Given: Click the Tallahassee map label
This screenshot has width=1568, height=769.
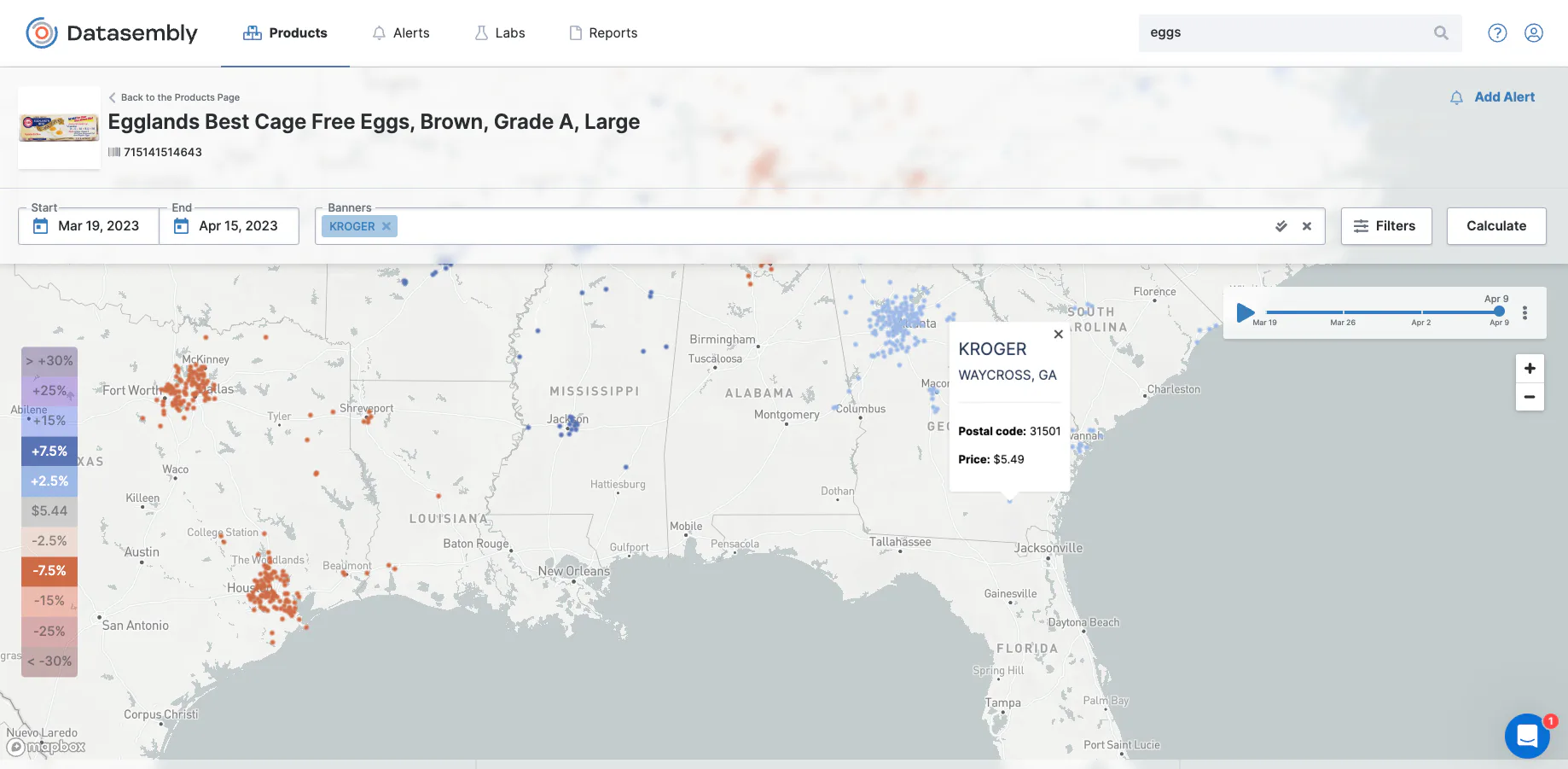Looking at the screenshot, I should [x=900, y=542].
